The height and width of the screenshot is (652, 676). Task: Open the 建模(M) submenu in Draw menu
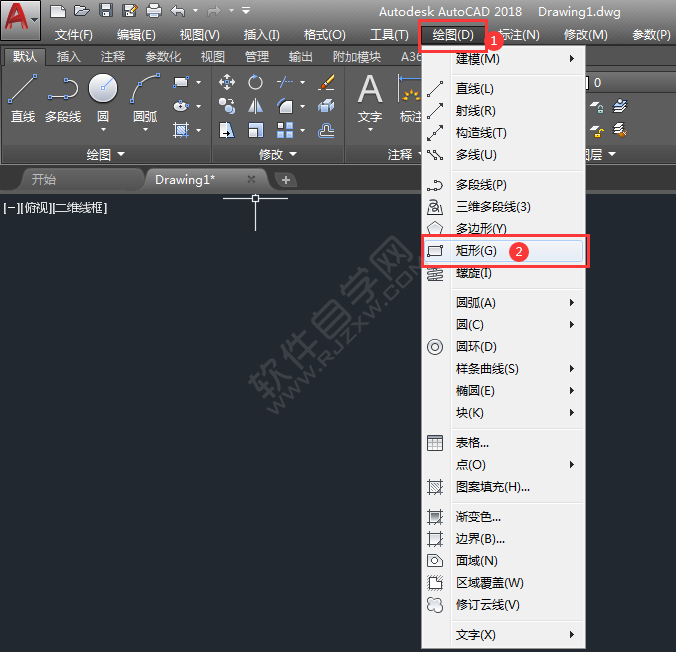pyautogui.click(x=503, y=58)
